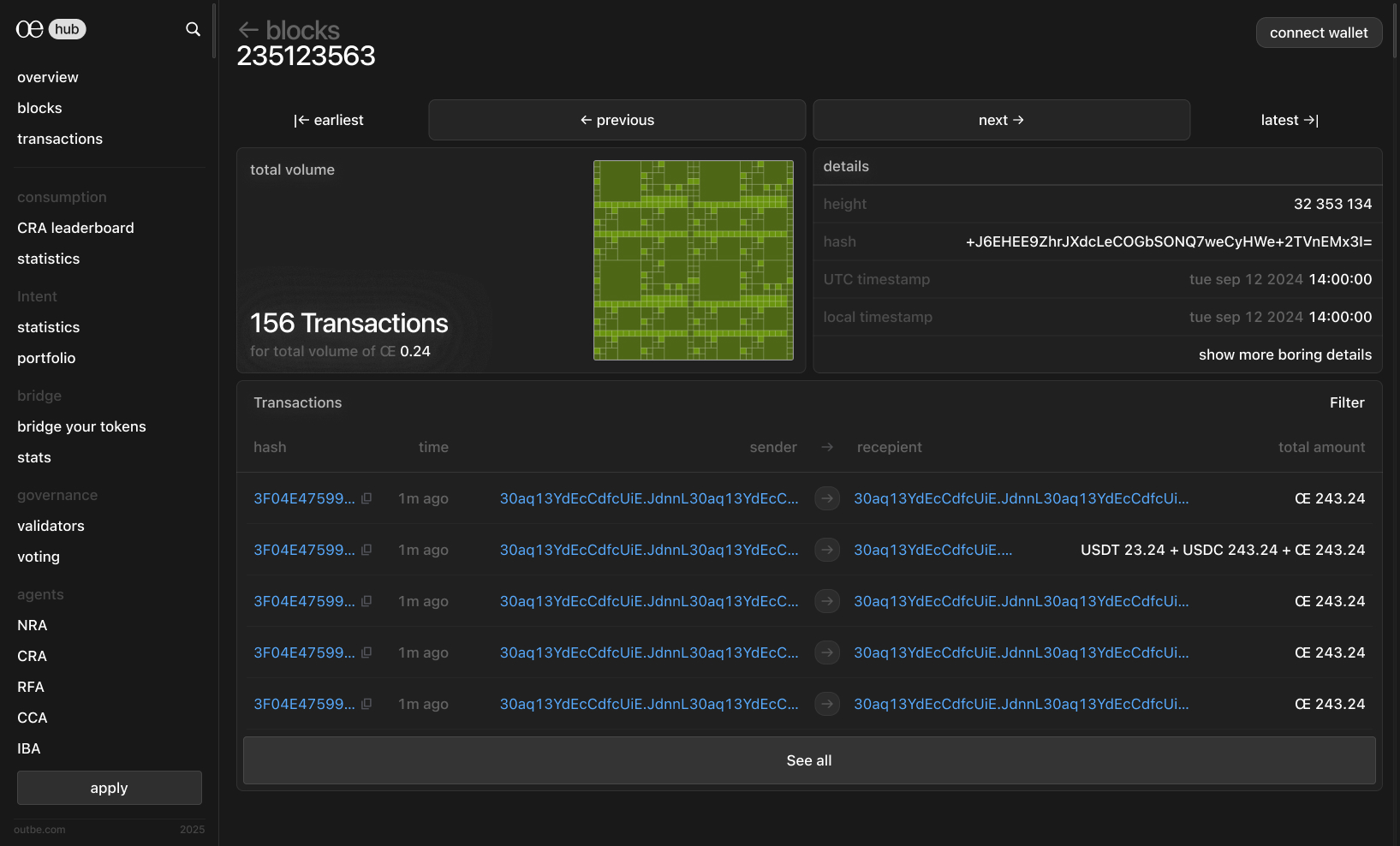Viewport: 1400px width, 846px height.
Task: Expand show more boring details
Action: 1285,354
